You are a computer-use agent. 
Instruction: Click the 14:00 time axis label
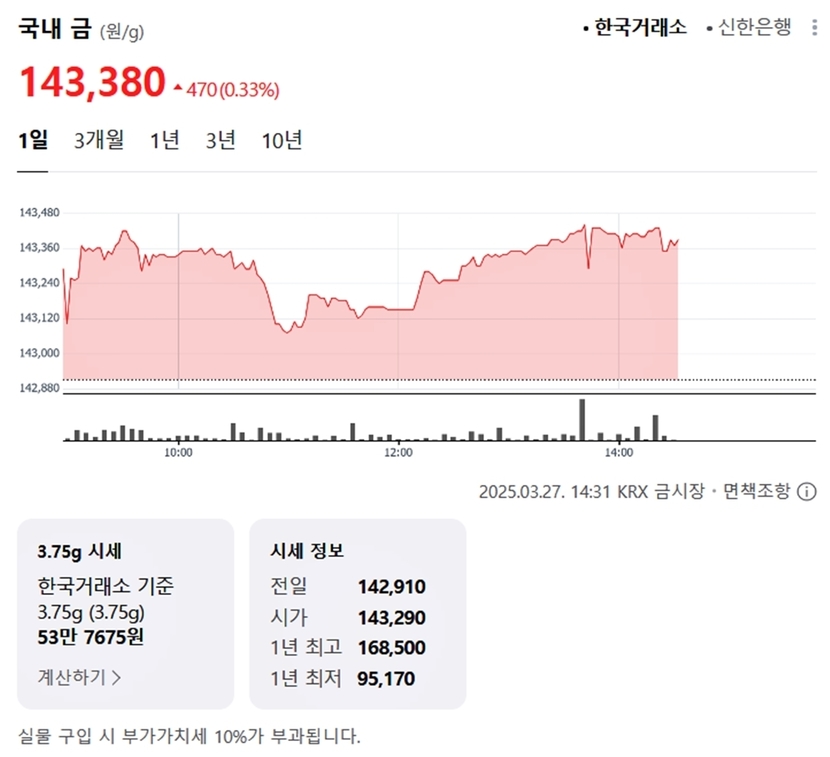(619, 453)
